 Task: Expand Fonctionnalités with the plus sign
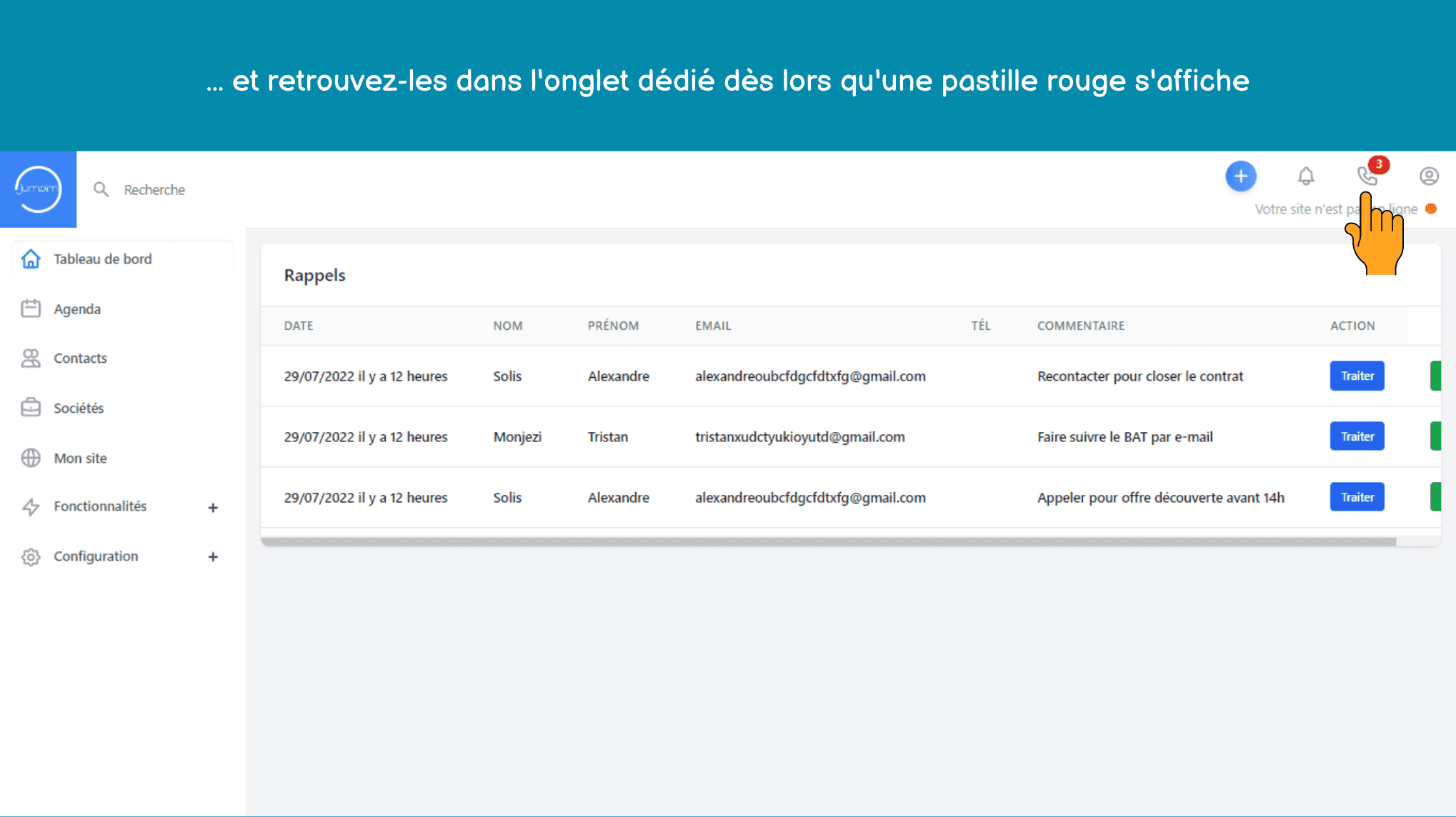click(x=213, y=508)
